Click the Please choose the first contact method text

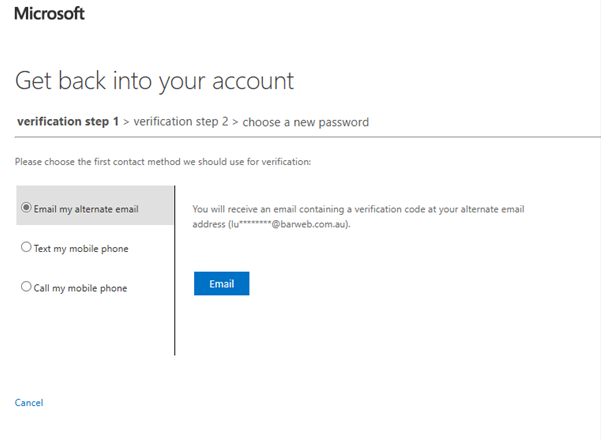click(163, 162)
